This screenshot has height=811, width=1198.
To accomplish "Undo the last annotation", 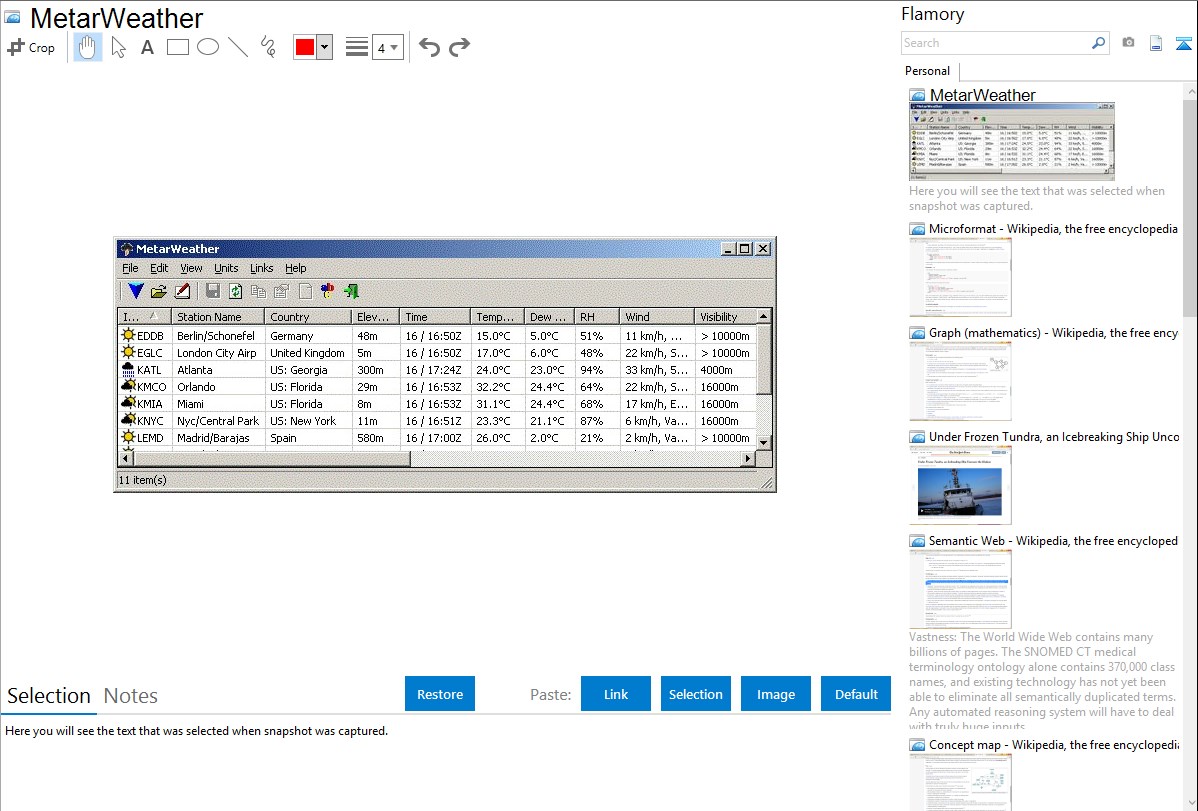I will [429, 47].
